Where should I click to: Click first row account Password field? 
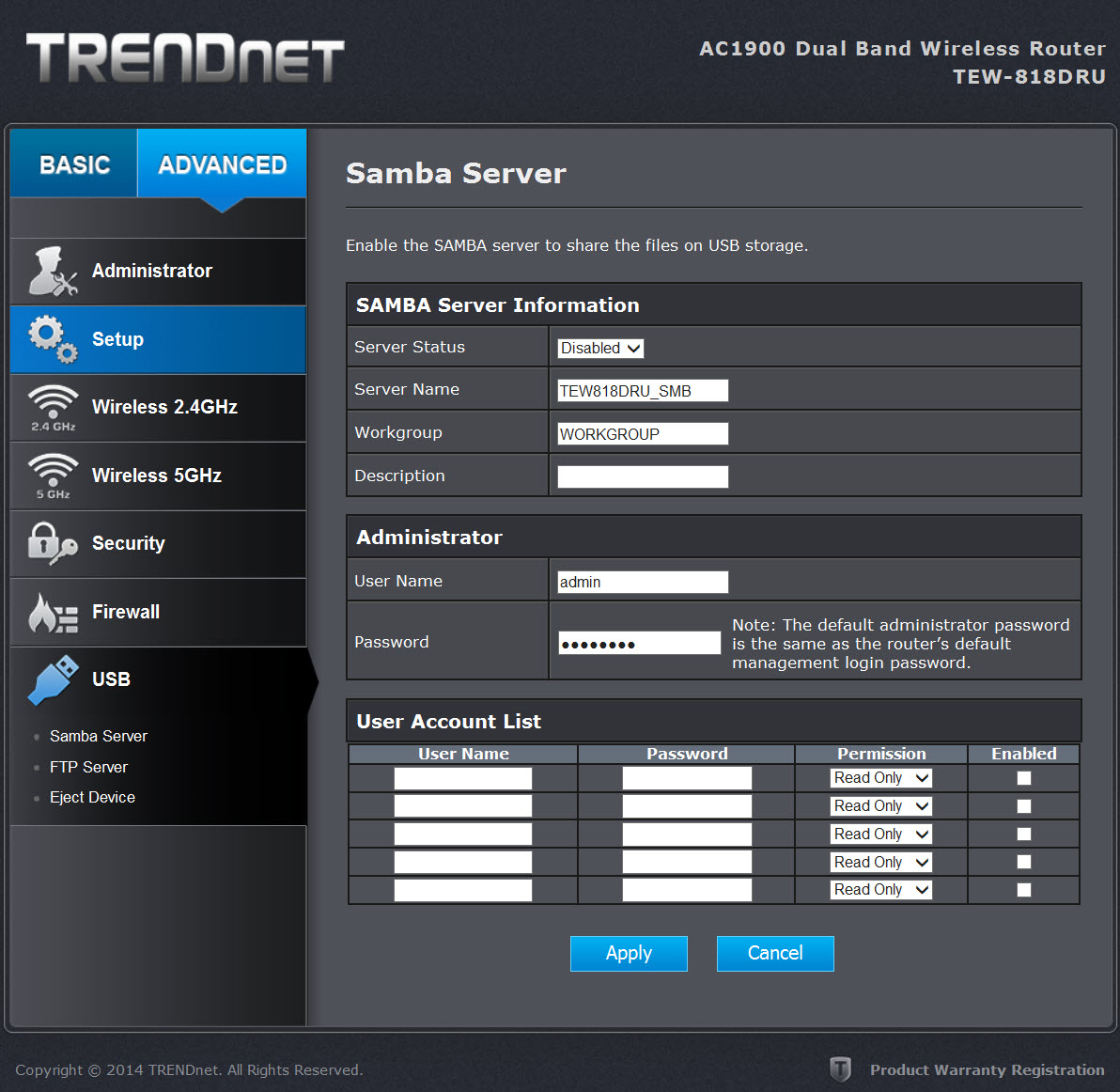[x=687, y=778]
